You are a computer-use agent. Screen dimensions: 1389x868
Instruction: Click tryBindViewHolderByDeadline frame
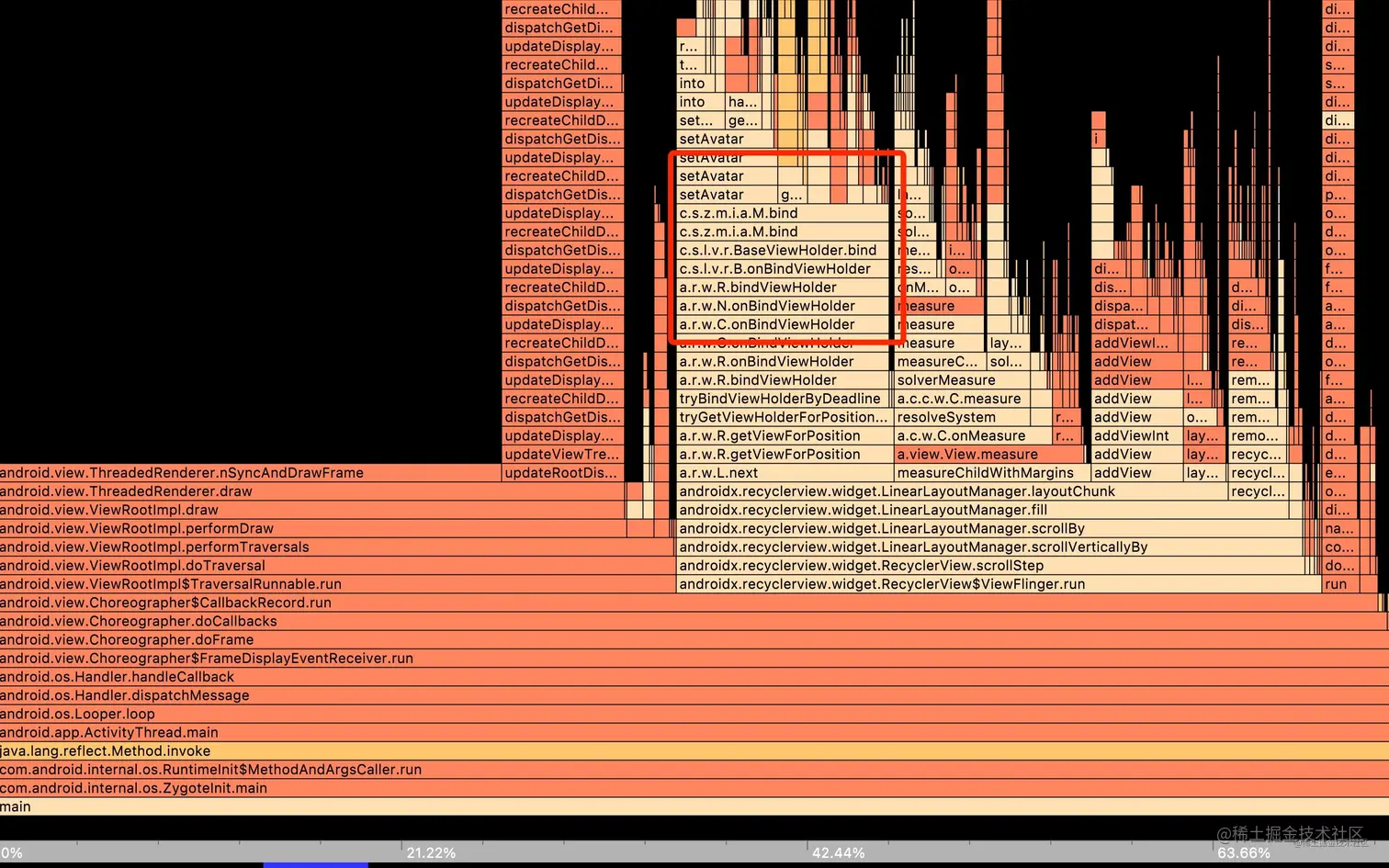point(783,399)
